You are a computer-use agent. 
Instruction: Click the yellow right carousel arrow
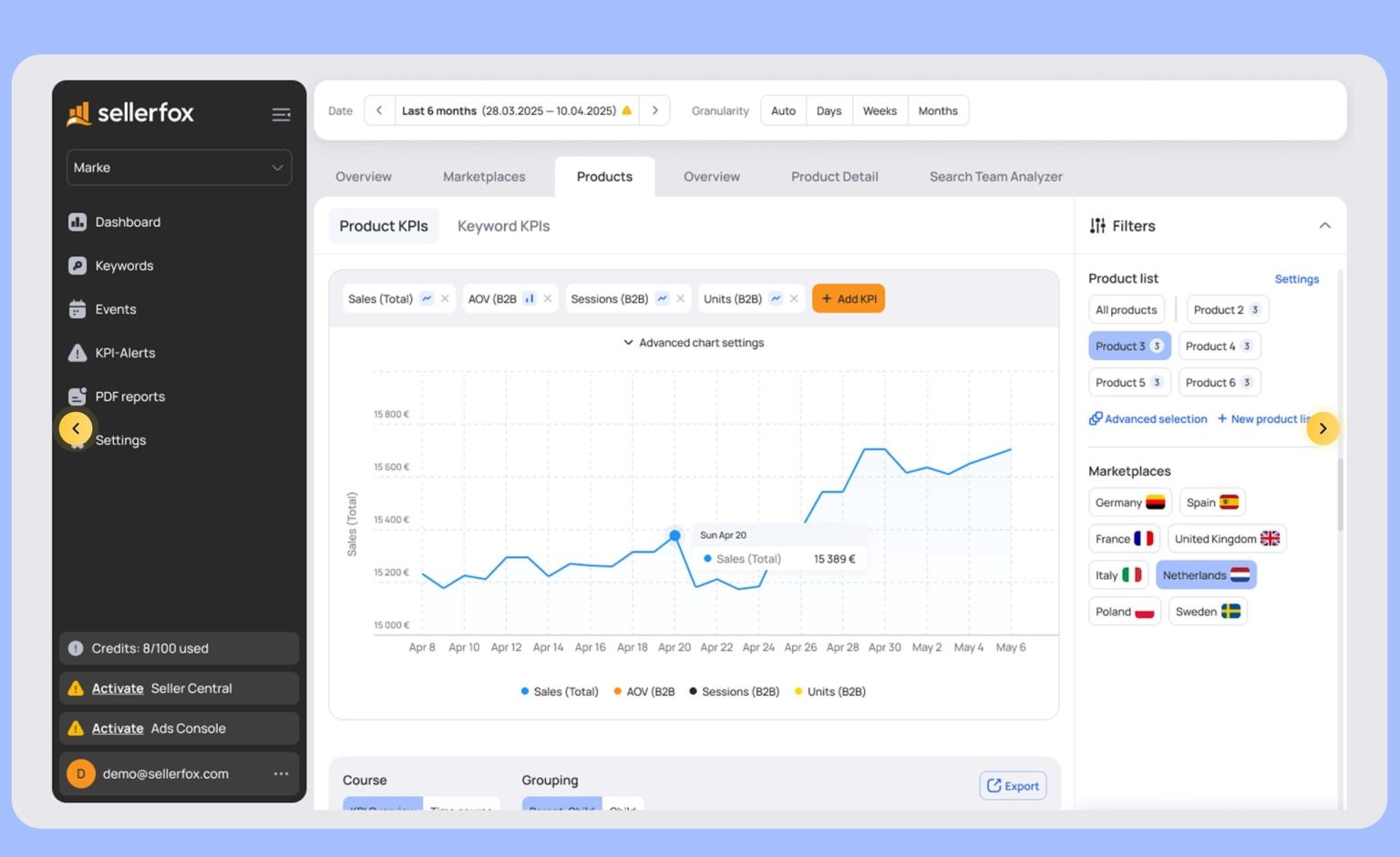pos(1323,428)
